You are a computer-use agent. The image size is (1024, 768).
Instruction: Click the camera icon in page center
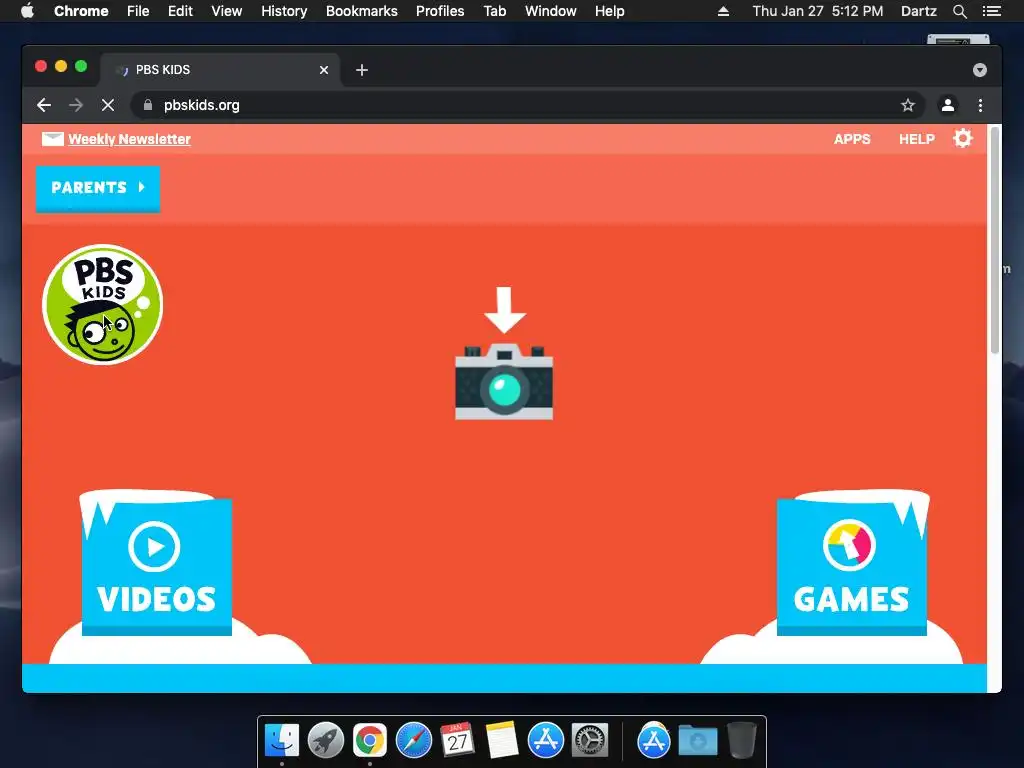tap(504, 381)
